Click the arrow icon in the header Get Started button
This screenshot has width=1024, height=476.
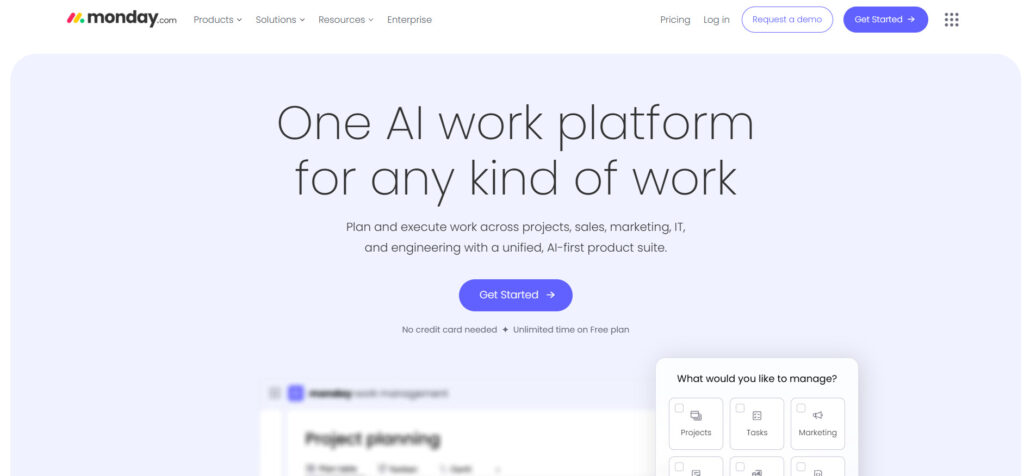(911, 20)
